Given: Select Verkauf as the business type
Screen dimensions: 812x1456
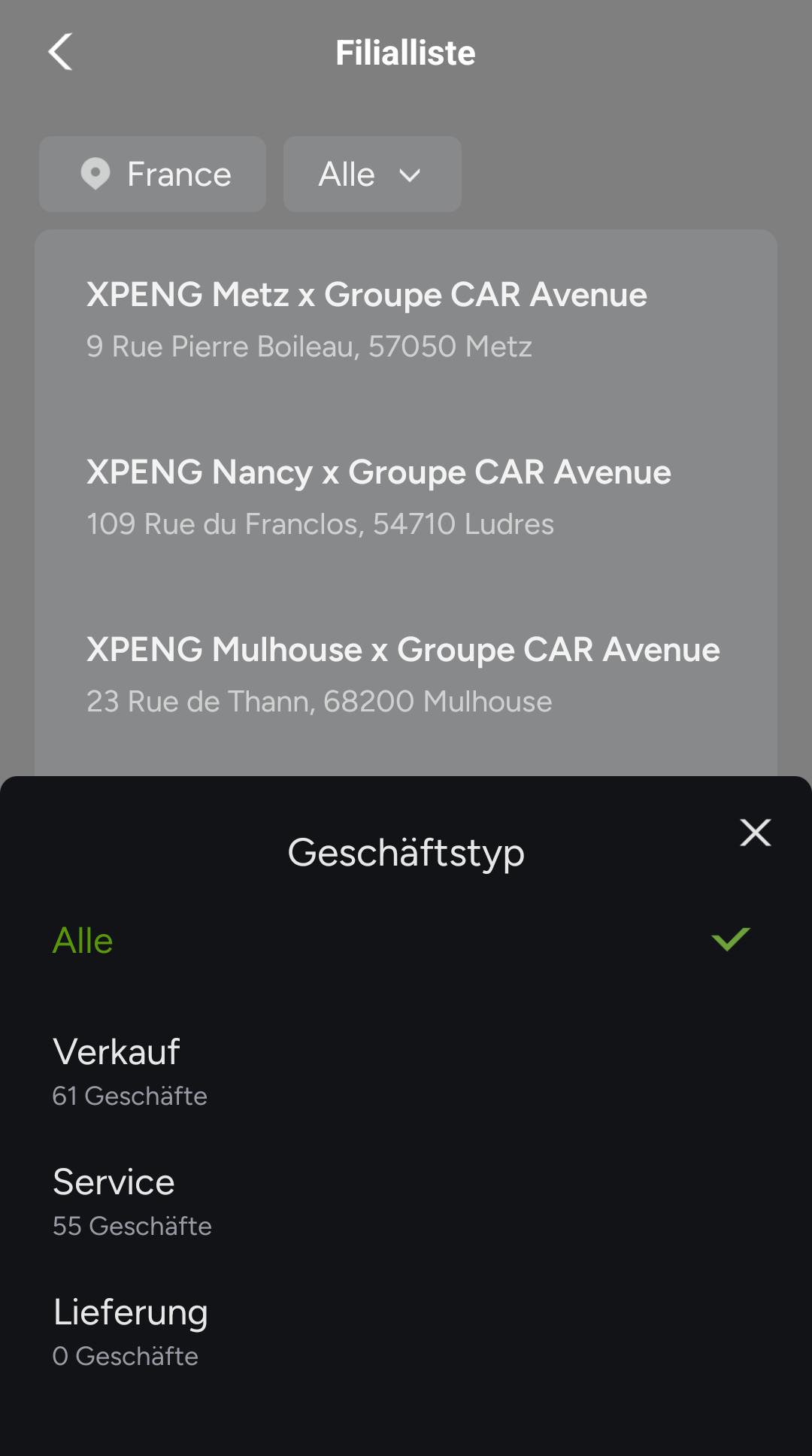Looking at the screenshot, I should (x=117, y=1051).
